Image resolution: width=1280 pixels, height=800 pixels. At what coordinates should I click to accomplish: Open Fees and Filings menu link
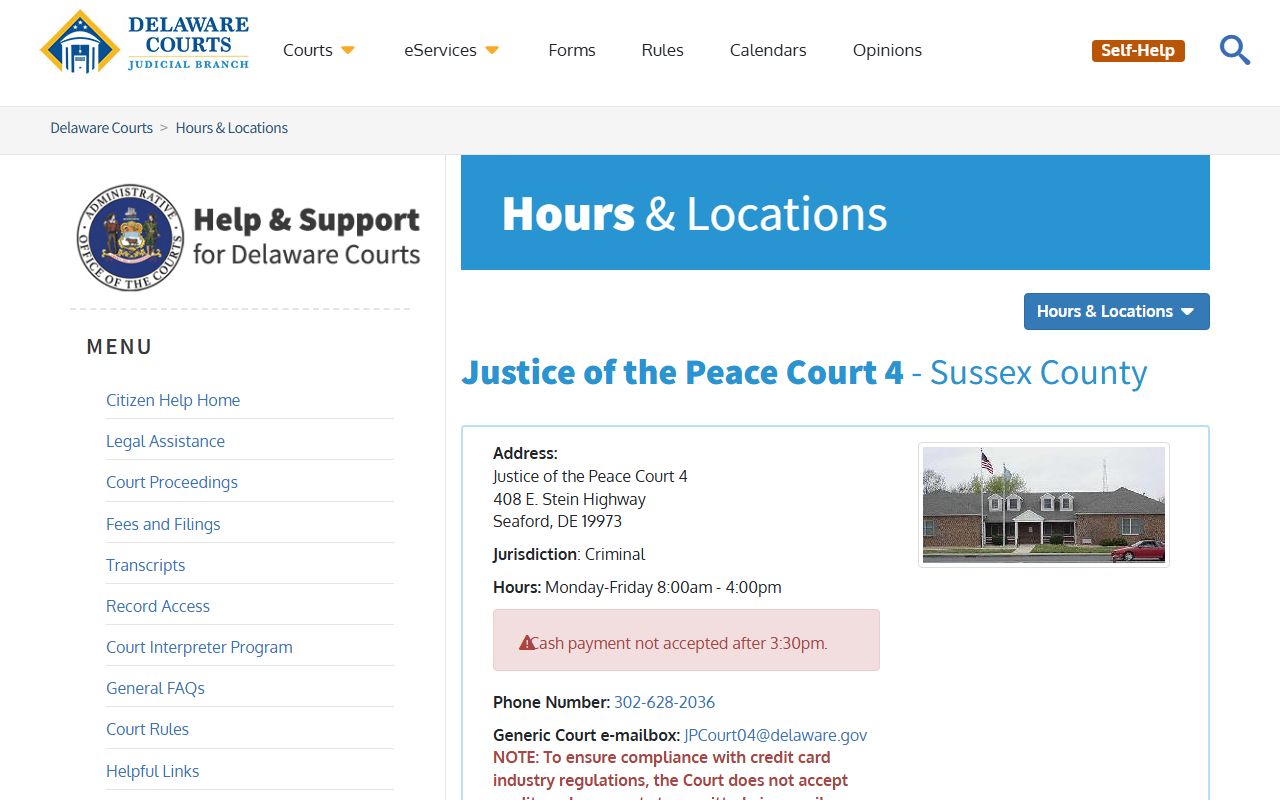point(163,524)
